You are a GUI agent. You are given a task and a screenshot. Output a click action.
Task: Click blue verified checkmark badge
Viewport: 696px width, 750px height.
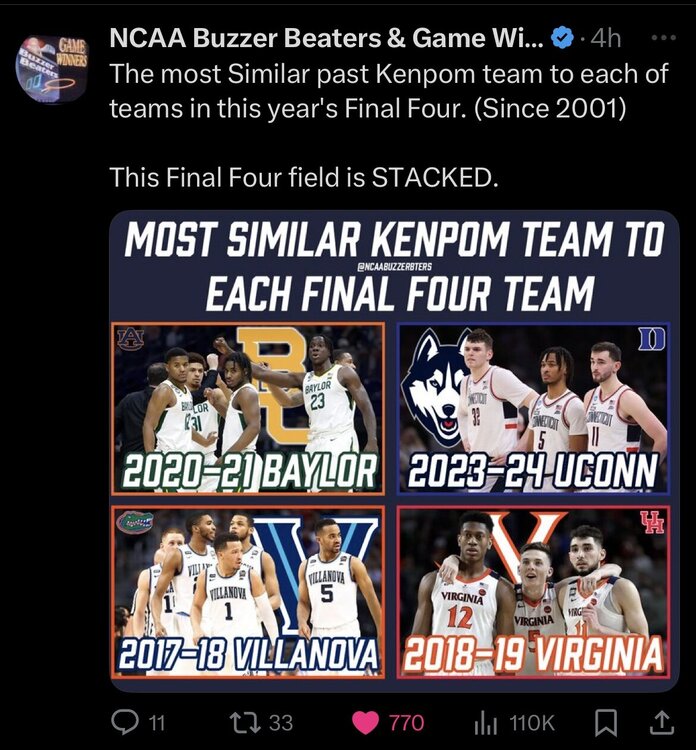click(x=563, y=38)
